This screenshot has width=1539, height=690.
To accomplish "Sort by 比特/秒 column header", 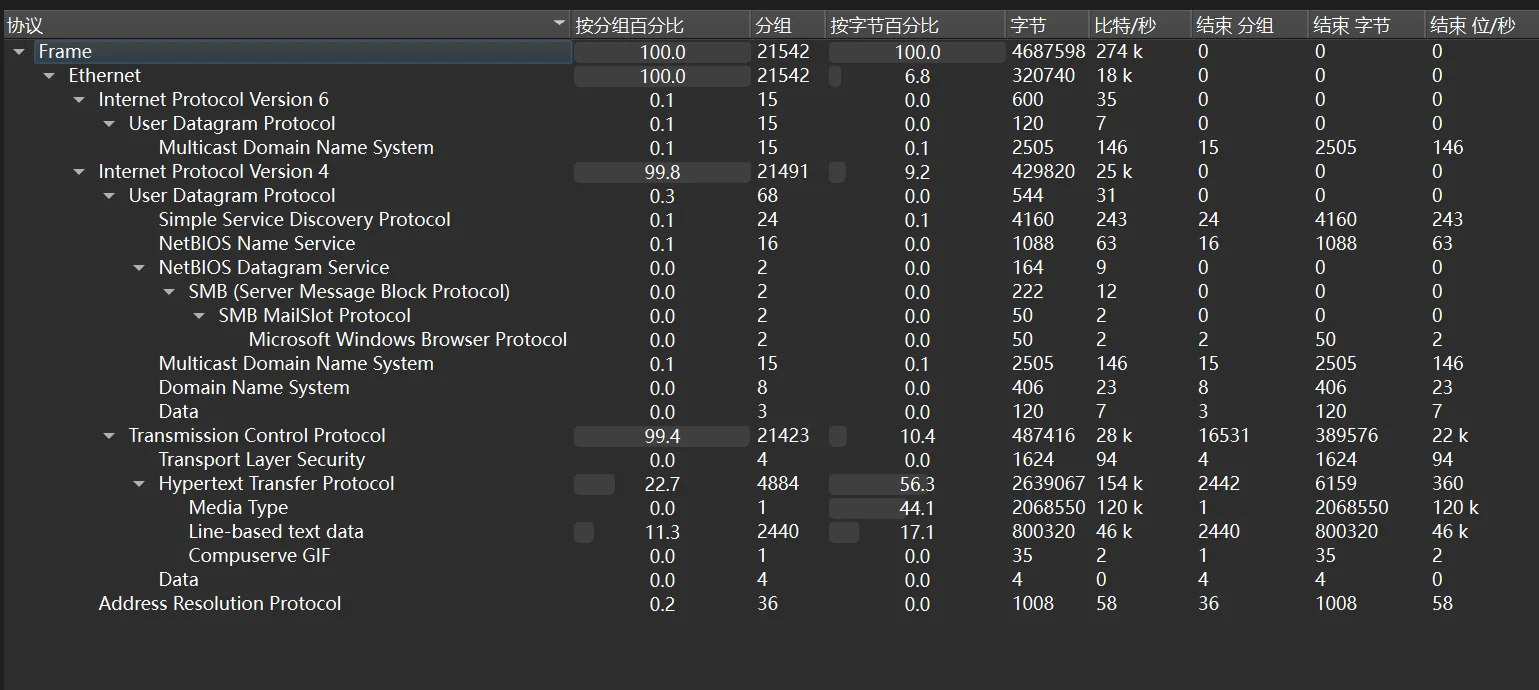I will [x=1125, y=26].
